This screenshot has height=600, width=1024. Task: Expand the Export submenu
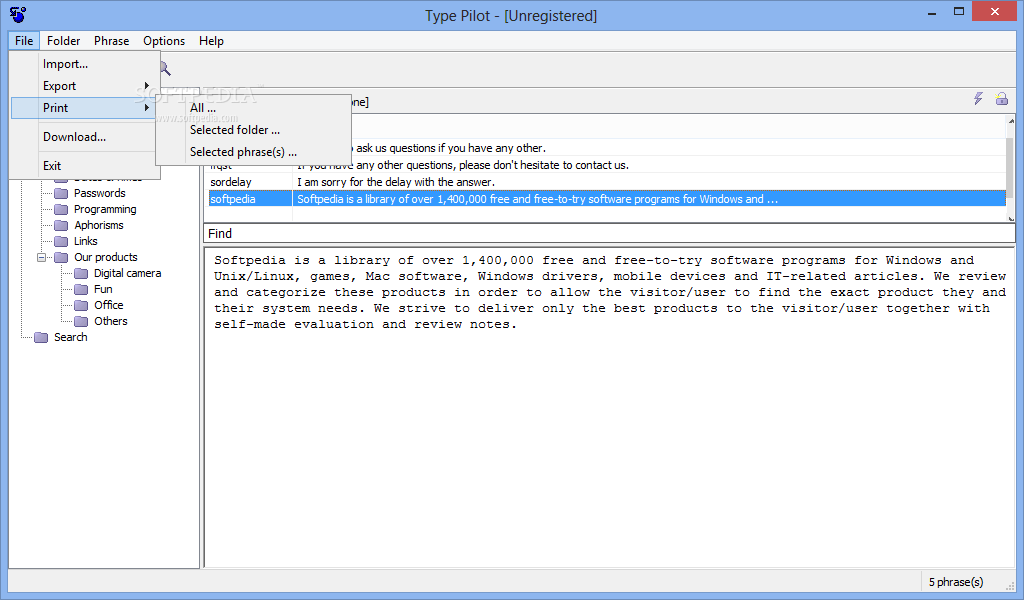(x=85, y=86)
